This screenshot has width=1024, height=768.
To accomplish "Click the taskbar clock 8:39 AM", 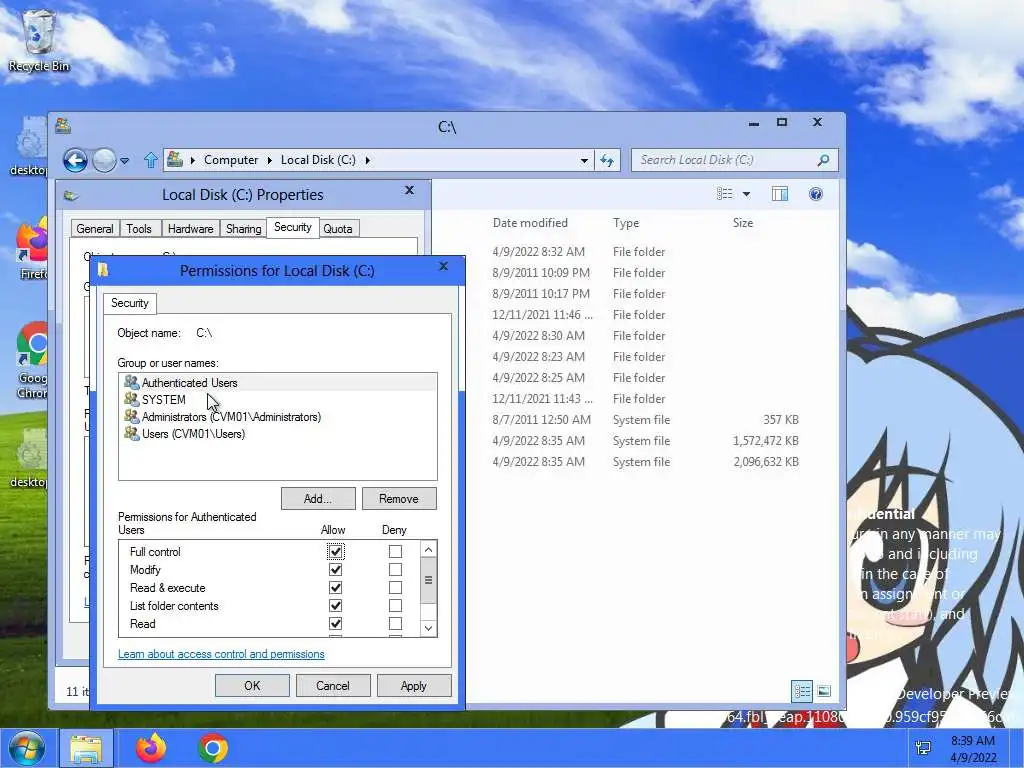I will click(x=972, y=741).
